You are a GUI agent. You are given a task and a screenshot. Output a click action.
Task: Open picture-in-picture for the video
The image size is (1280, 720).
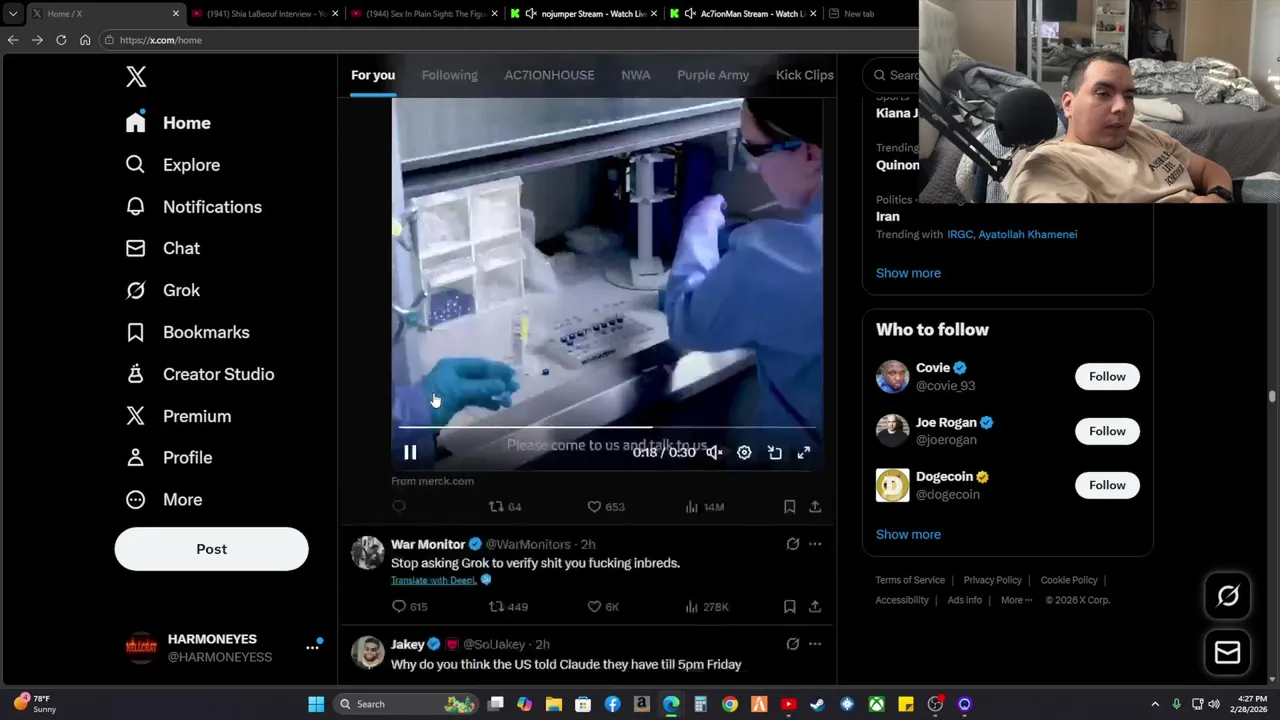click(774, 453)
